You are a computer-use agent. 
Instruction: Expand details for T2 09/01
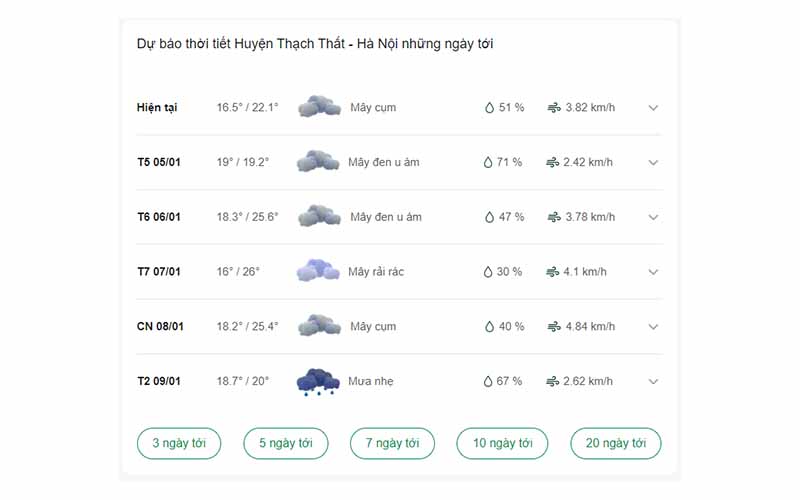(x=653, y=381)
